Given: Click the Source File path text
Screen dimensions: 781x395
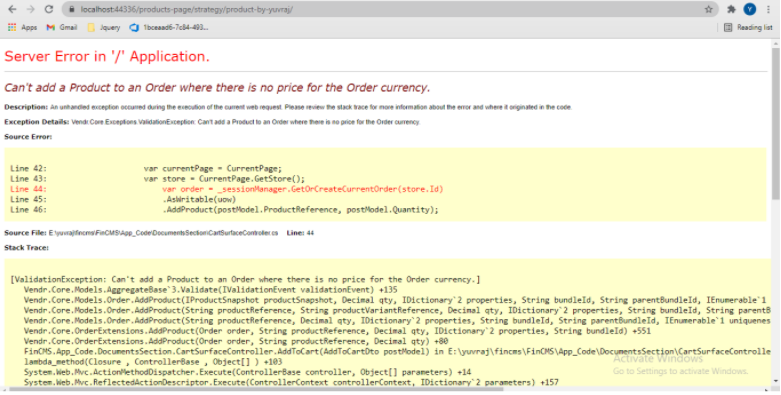Looking at the screenshot, I should (x=163, y=233).
